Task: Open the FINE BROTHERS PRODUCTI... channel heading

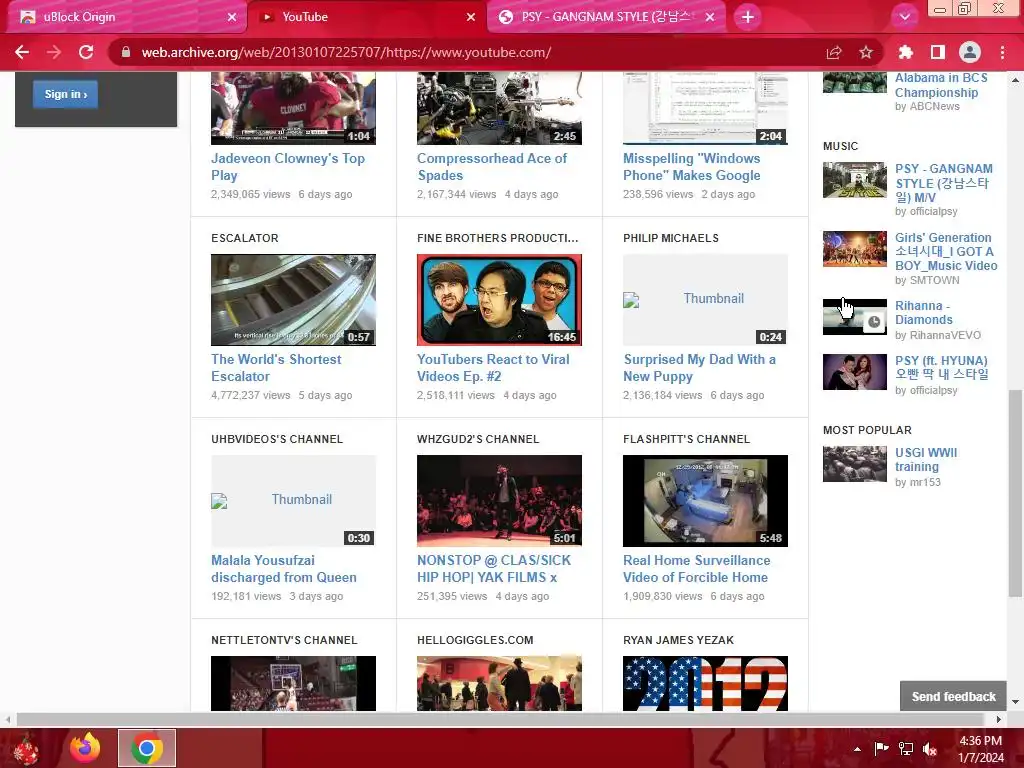Action: point(498,238)
